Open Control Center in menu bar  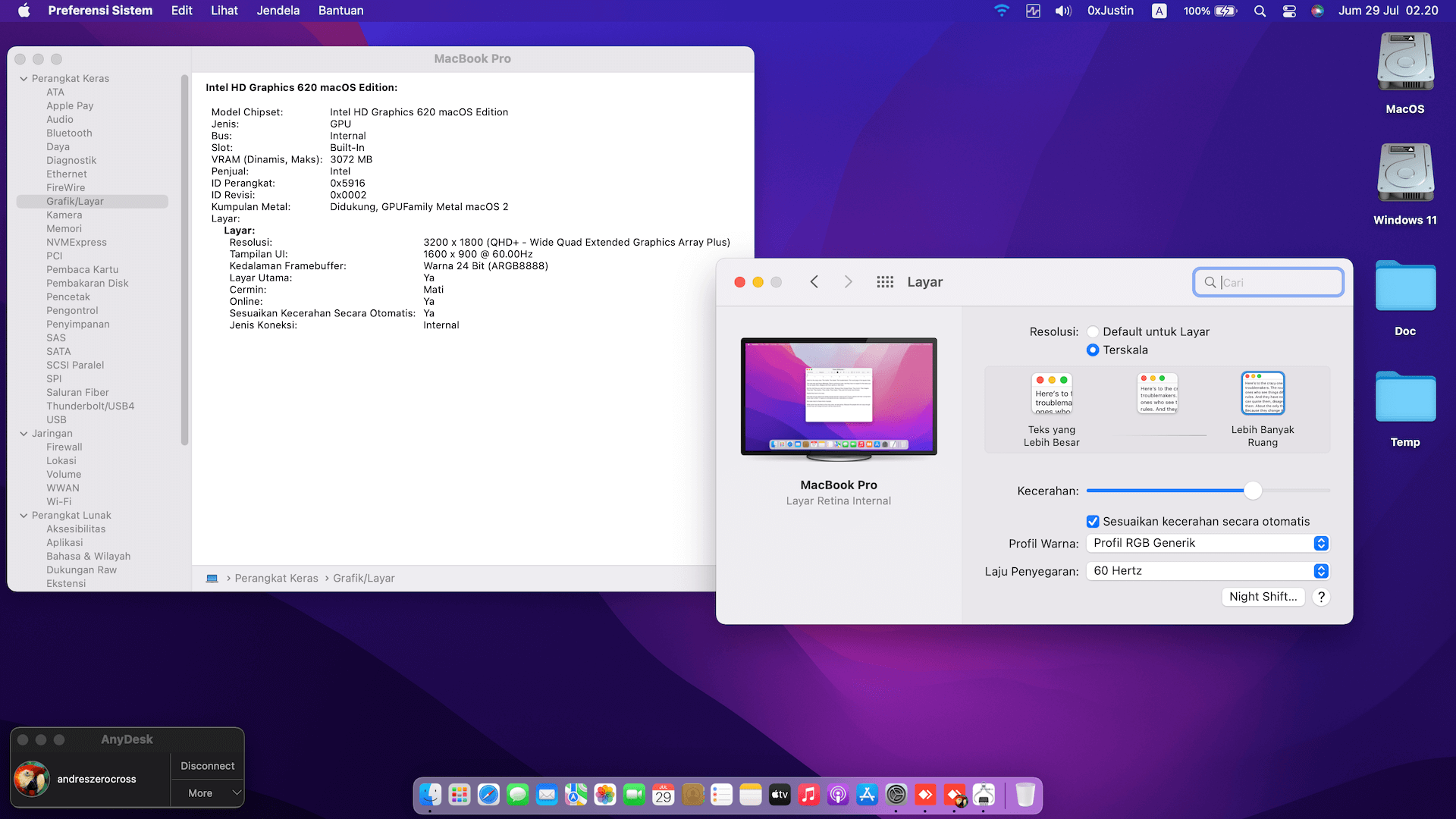point(1289,11)
